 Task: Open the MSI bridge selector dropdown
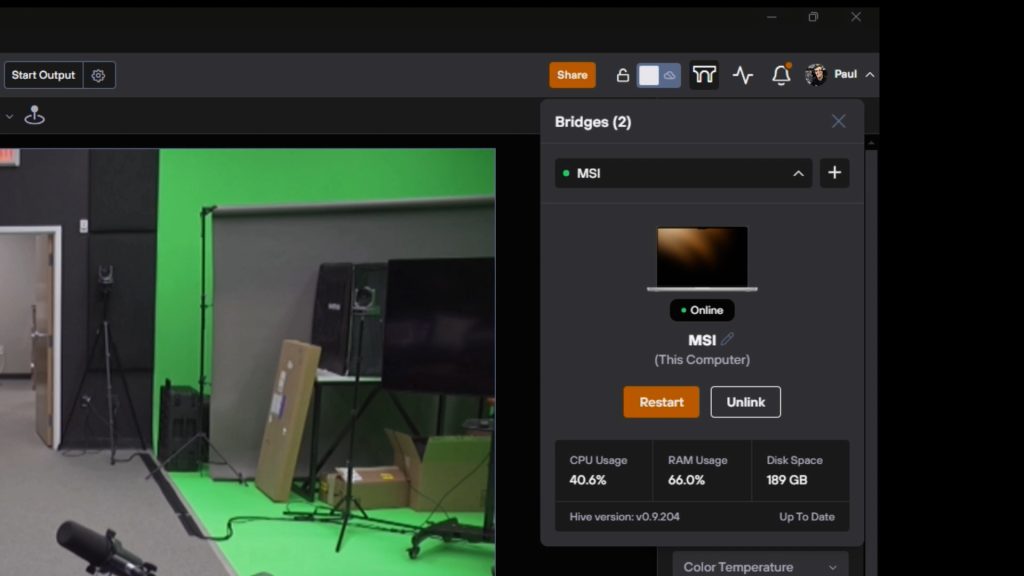683,173
